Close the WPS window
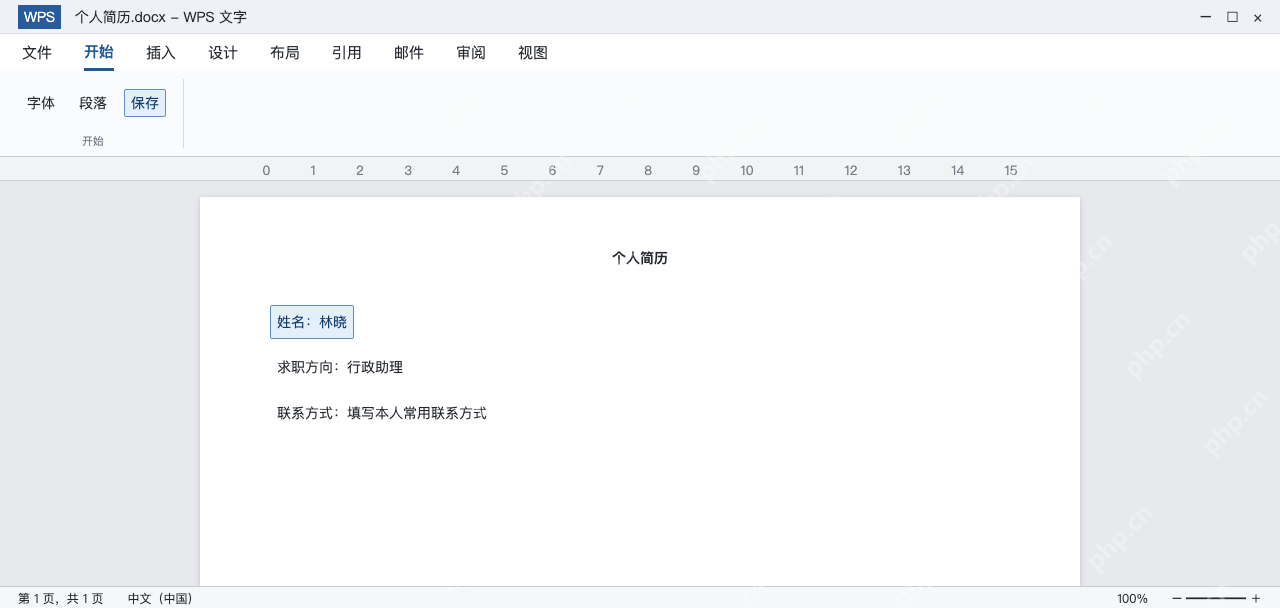 click(1258, 17)
